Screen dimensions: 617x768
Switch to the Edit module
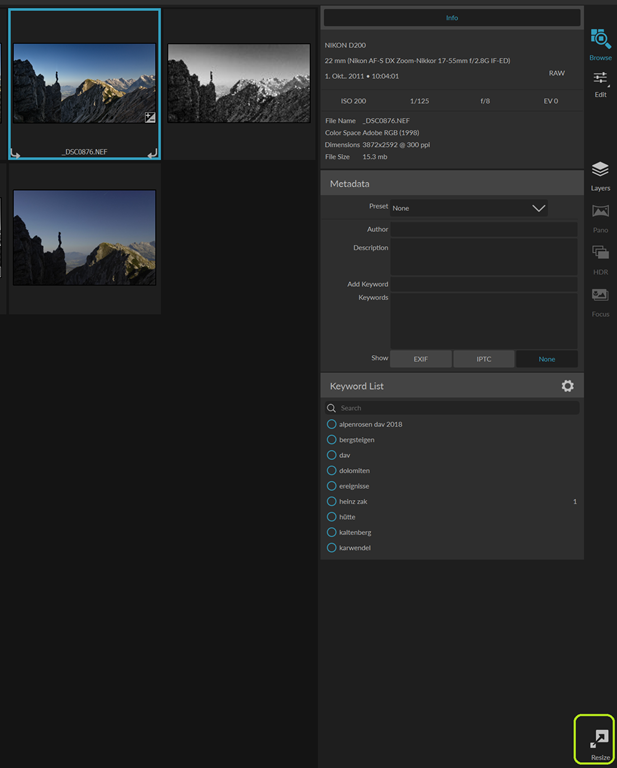click(600, 83)
